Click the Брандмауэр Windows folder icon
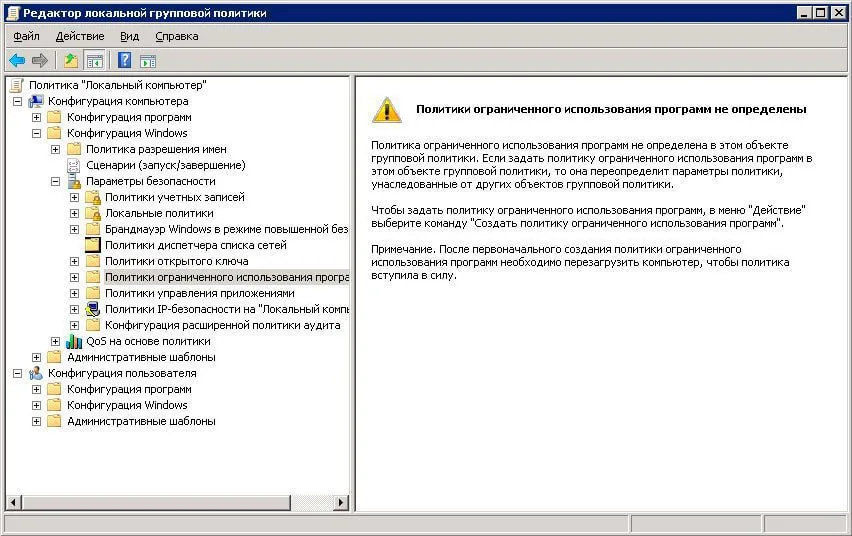852x536 pixels. click(x=93, y=229)
